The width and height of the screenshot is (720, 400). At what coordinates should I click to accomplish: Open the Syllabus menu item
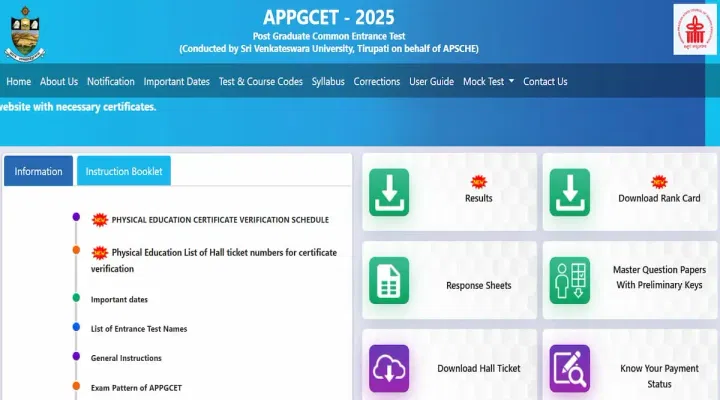[x=328, y=82]
